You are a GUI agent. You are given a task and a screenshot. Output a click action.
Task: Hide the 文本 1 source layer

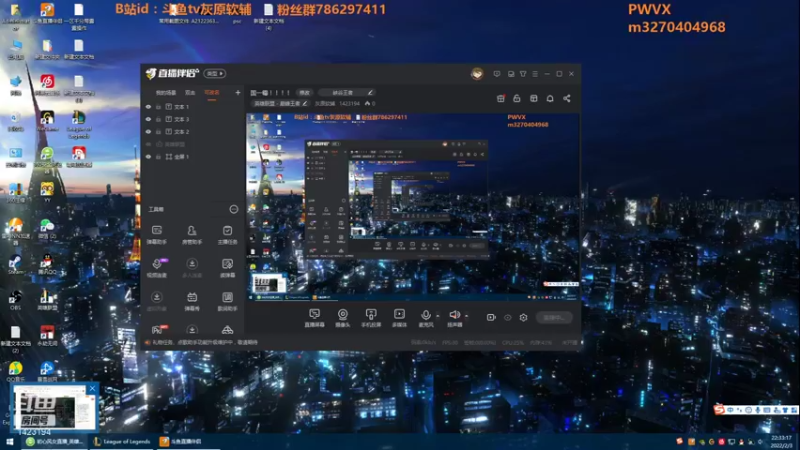coord(148,107)
